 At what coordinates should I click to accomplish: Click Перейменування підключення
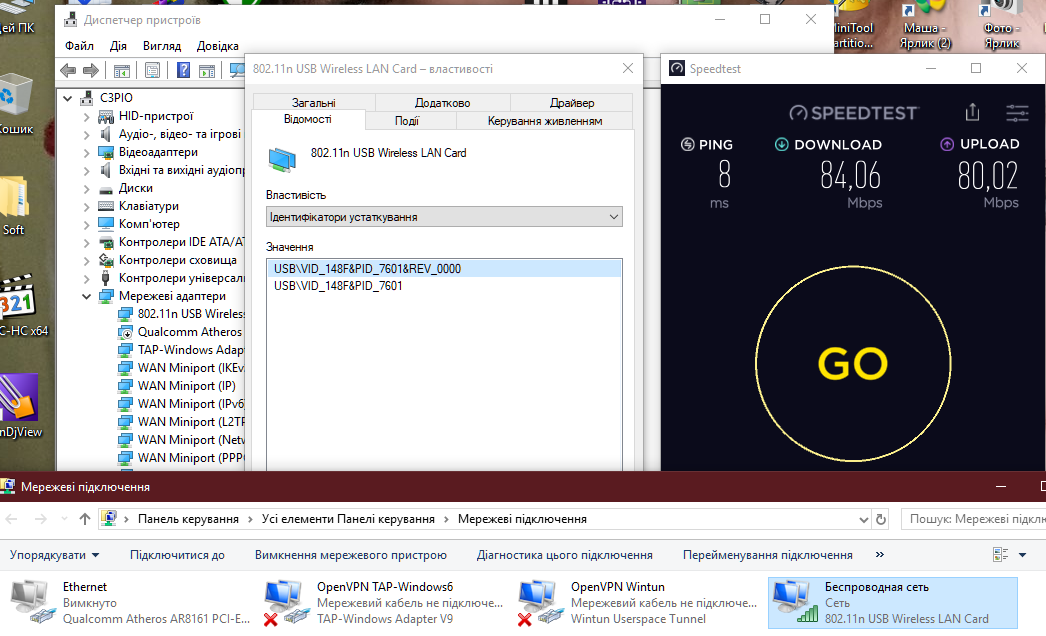pyautogui.click(x=768, y=555)
